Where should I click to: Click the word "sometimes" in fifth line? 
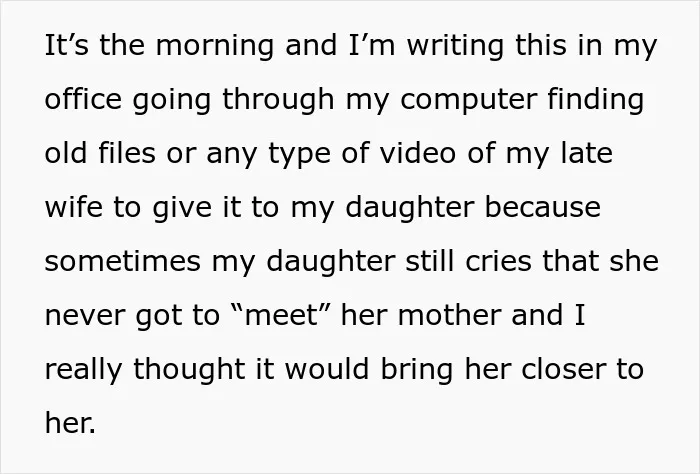pyautogui.click(x=123, y=262)
